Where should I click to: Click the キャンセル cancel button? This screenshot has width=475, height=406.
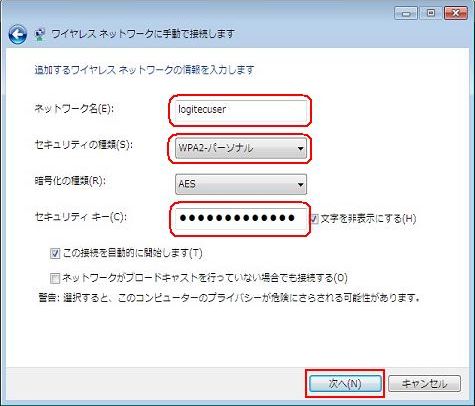coord(425,384)
